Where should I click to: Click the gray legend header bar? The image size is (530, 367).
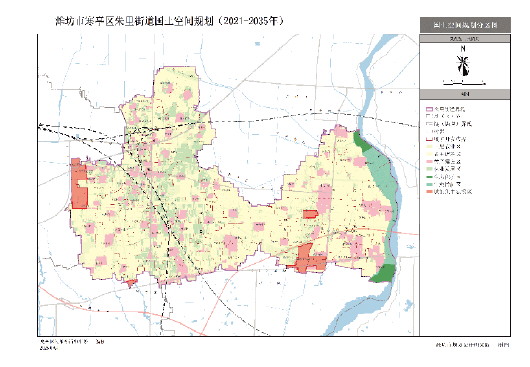point(465,94)
